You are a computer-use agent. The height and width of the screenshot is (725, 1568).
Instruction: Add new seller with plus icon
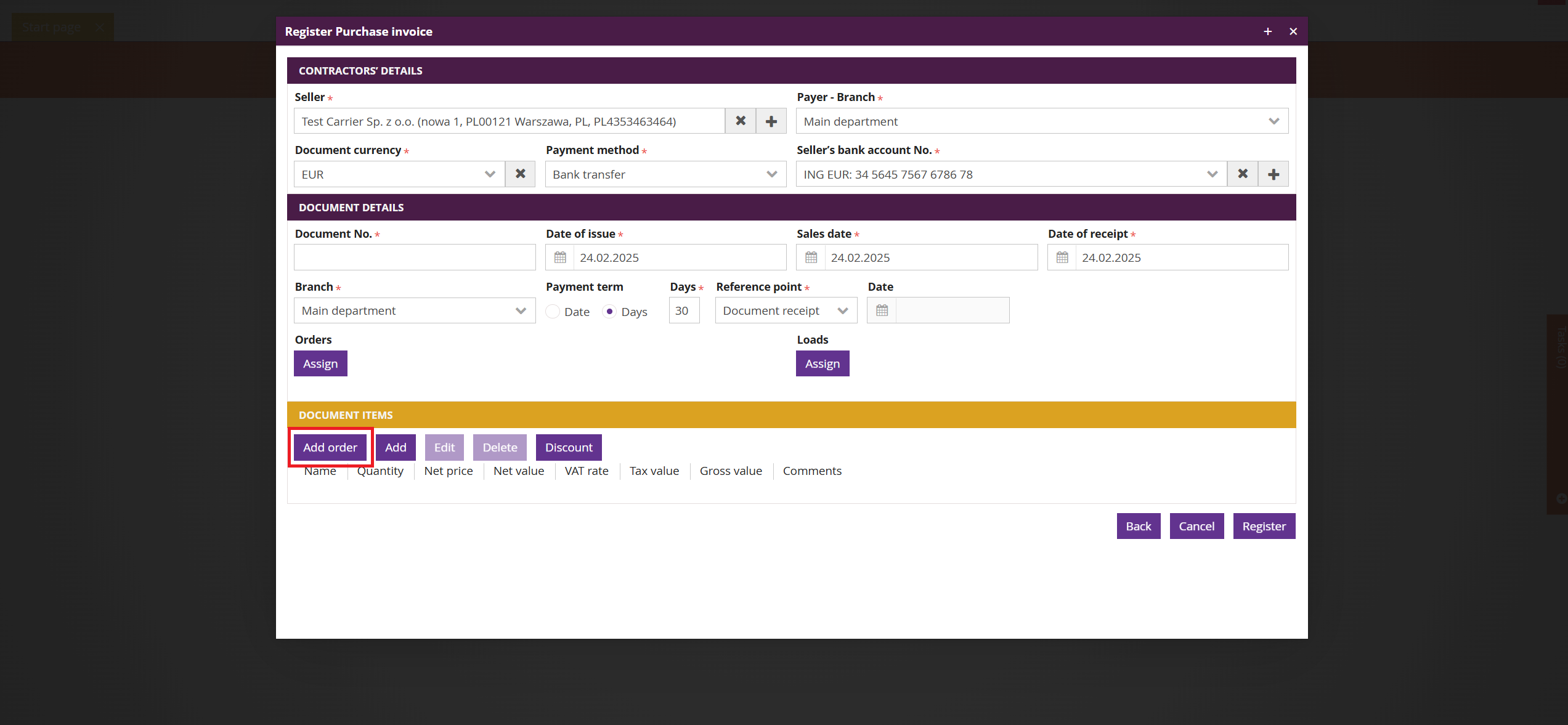[771, 121]
